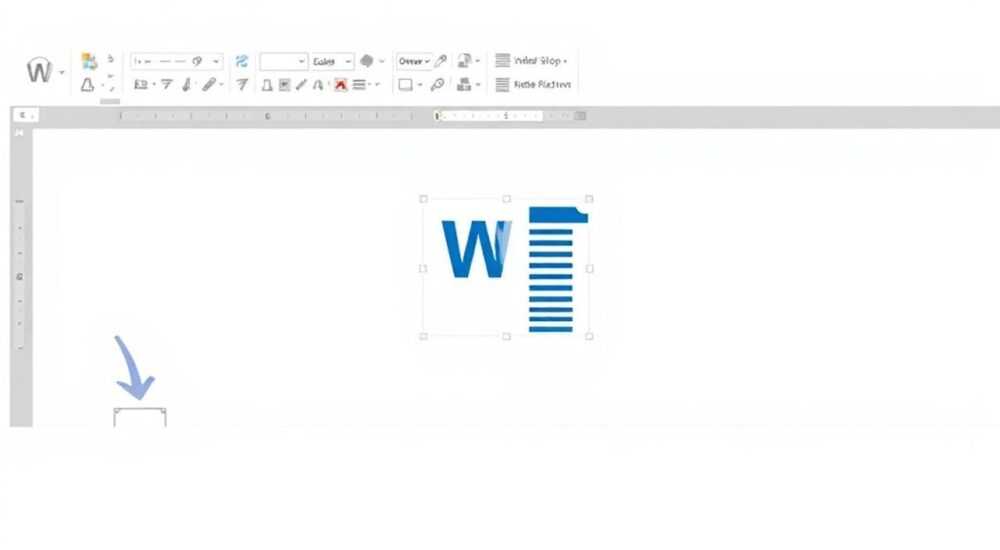This screenshot has height=550, width=1000.
Task: Click the dark gray blob shape icon
Action: [x=367, y=61]
